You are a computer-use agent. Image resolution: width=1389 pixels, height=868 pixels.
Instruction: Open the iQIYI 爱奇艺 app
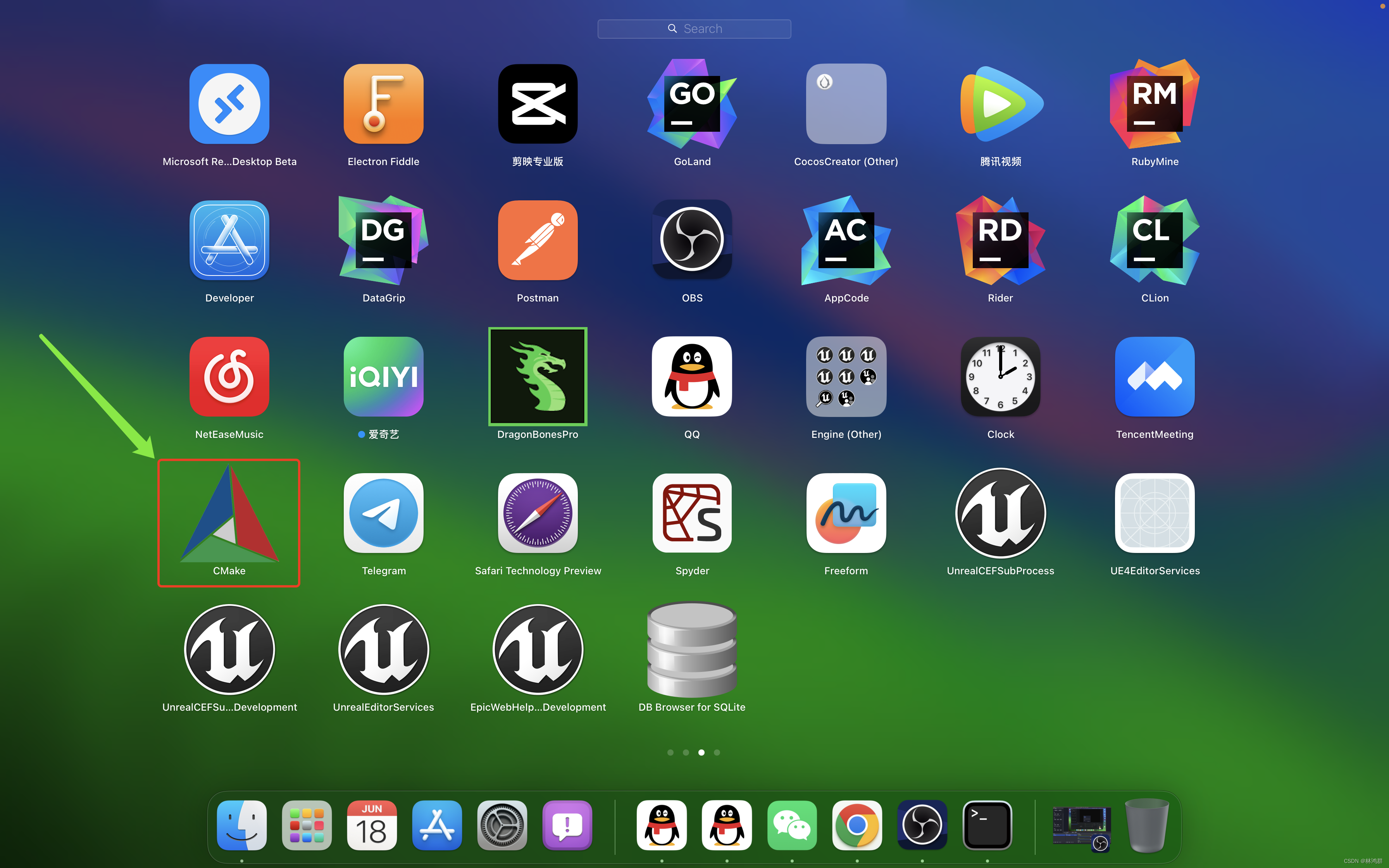click(x=383, y=377)
